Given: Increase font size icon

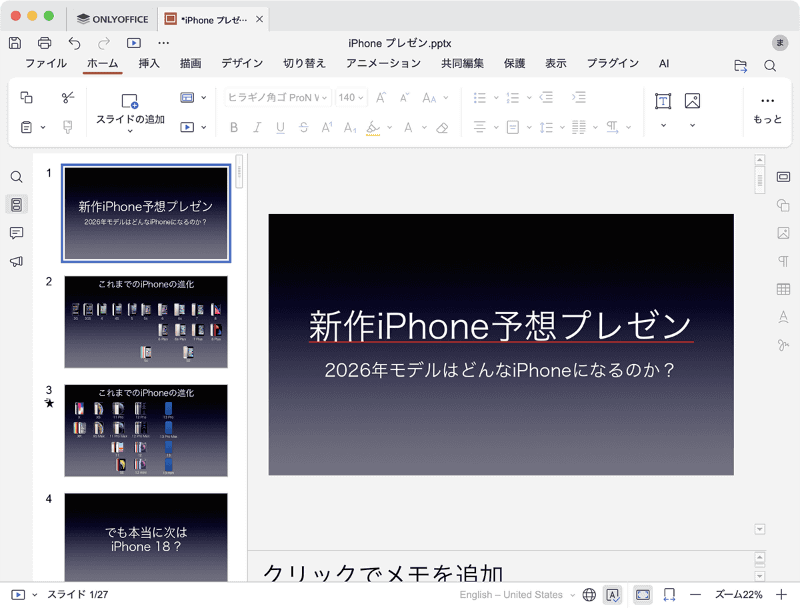Looking at the screenshot, I should (x=381, y=97).
